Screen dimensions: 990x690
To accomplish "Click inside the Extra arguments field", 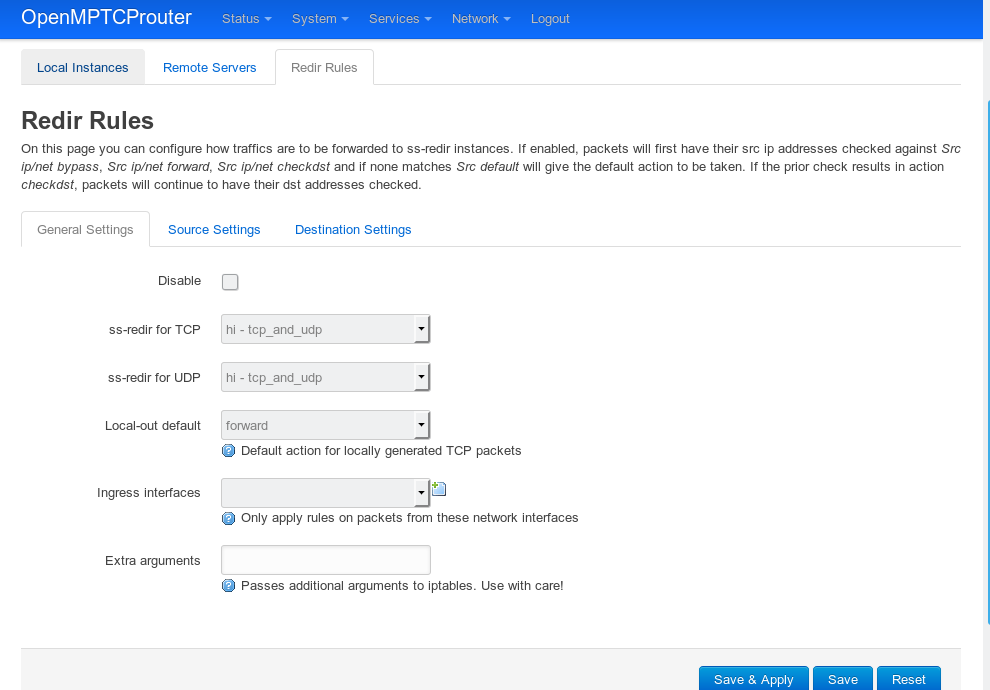I will pos(325,559).
